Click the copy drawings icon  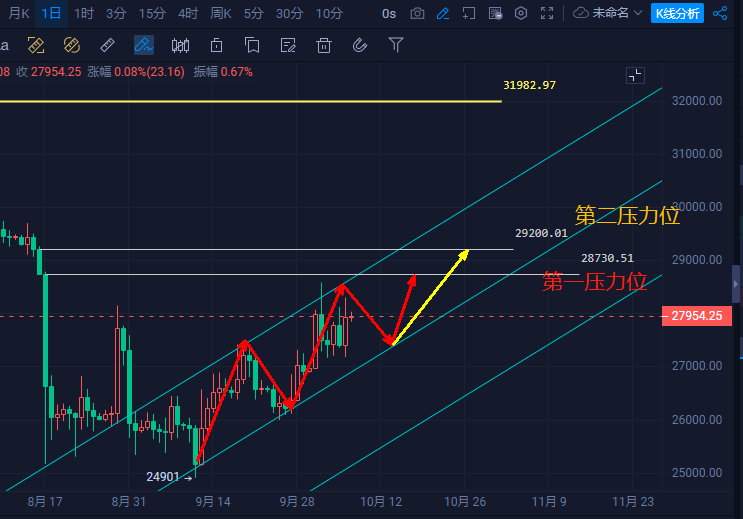pyautogui.click(x=252, y=46)
